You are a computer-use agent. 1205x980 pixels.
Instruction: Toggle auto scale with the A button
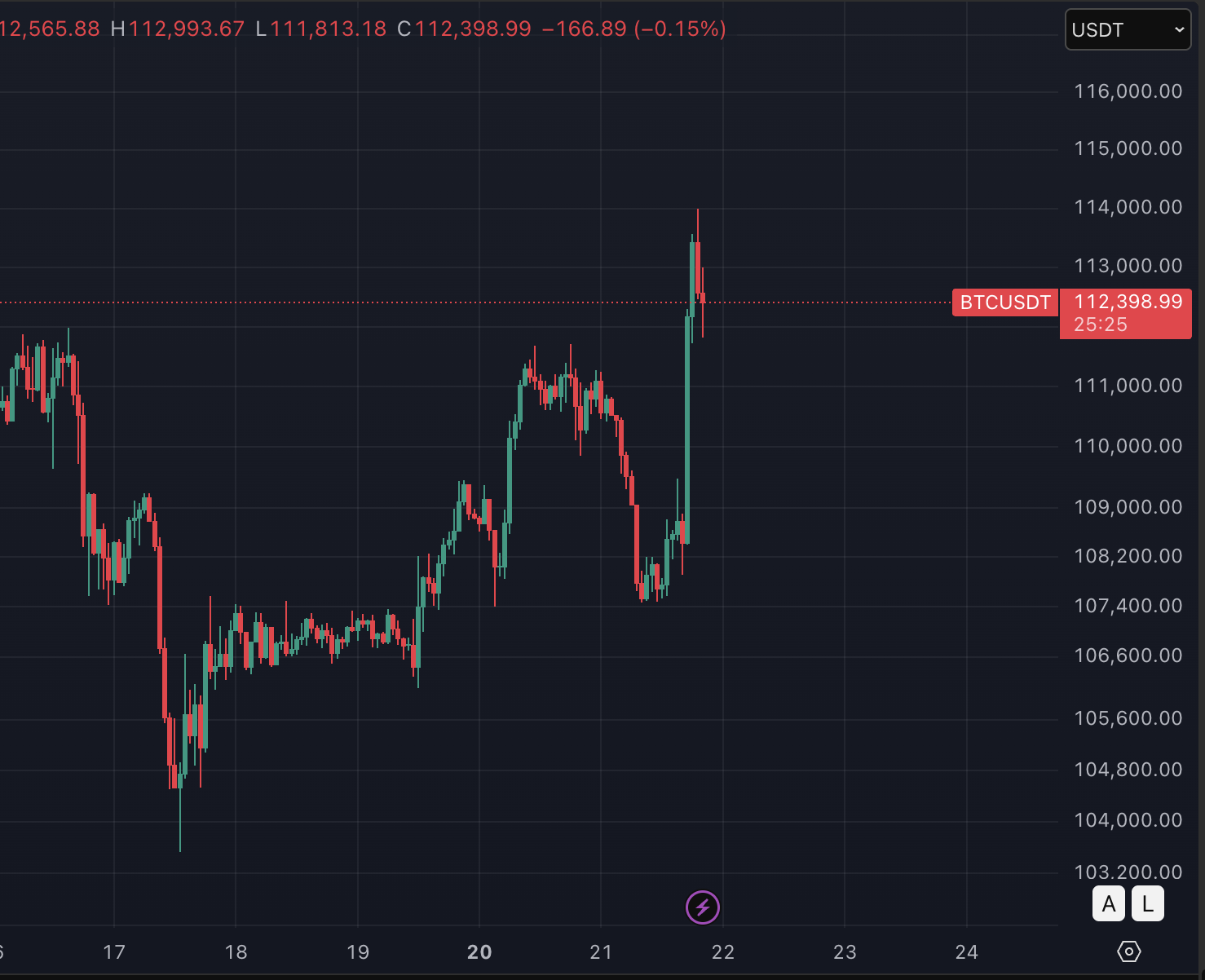point(1109,903)
